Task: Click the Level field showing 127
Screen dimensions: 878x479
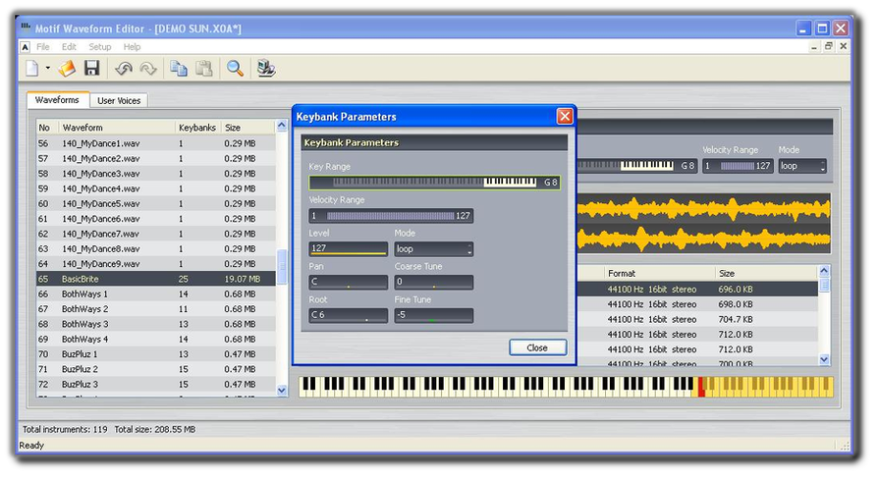Action: [348, 248]
